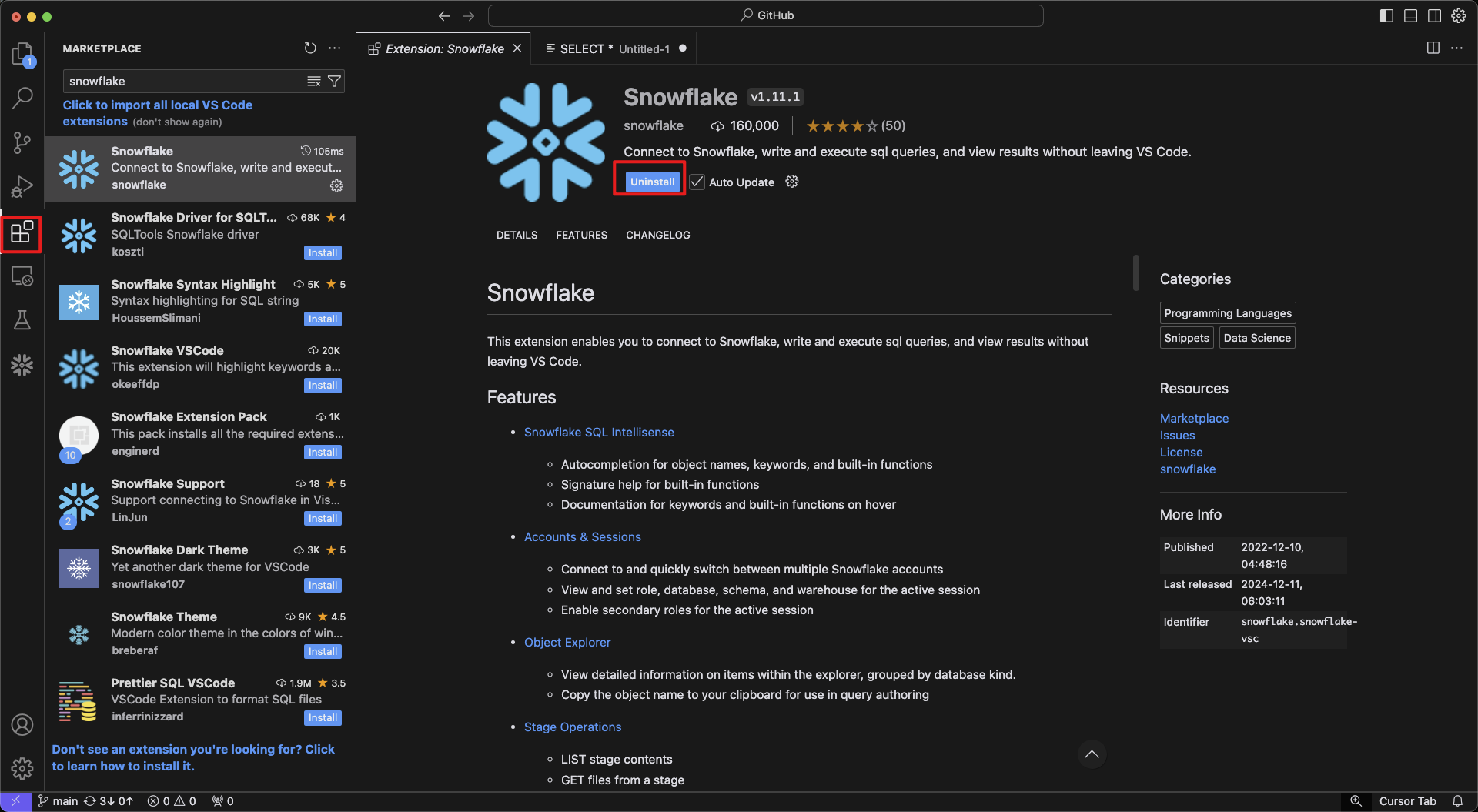Refresh the Marketplace extension list
This screenshot has width=1478, height=812.
[x=310, y=48]
